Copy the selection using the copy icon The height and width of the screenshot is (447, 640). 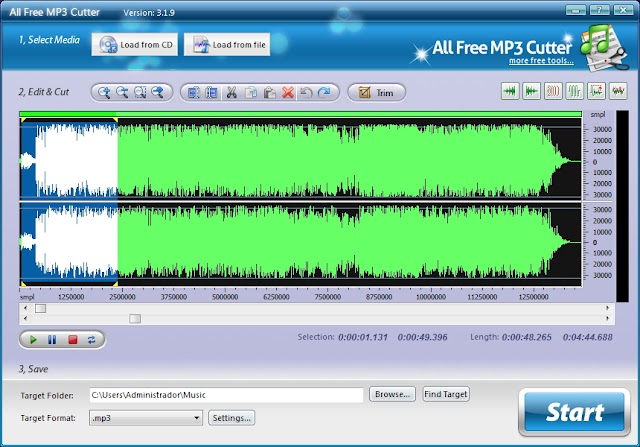251,93
